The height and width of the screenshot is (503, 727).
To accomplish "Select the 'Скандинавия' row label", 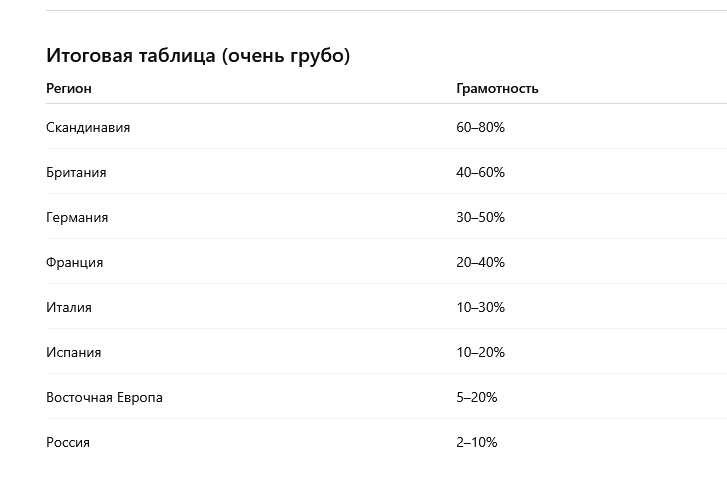I will 88,128.
